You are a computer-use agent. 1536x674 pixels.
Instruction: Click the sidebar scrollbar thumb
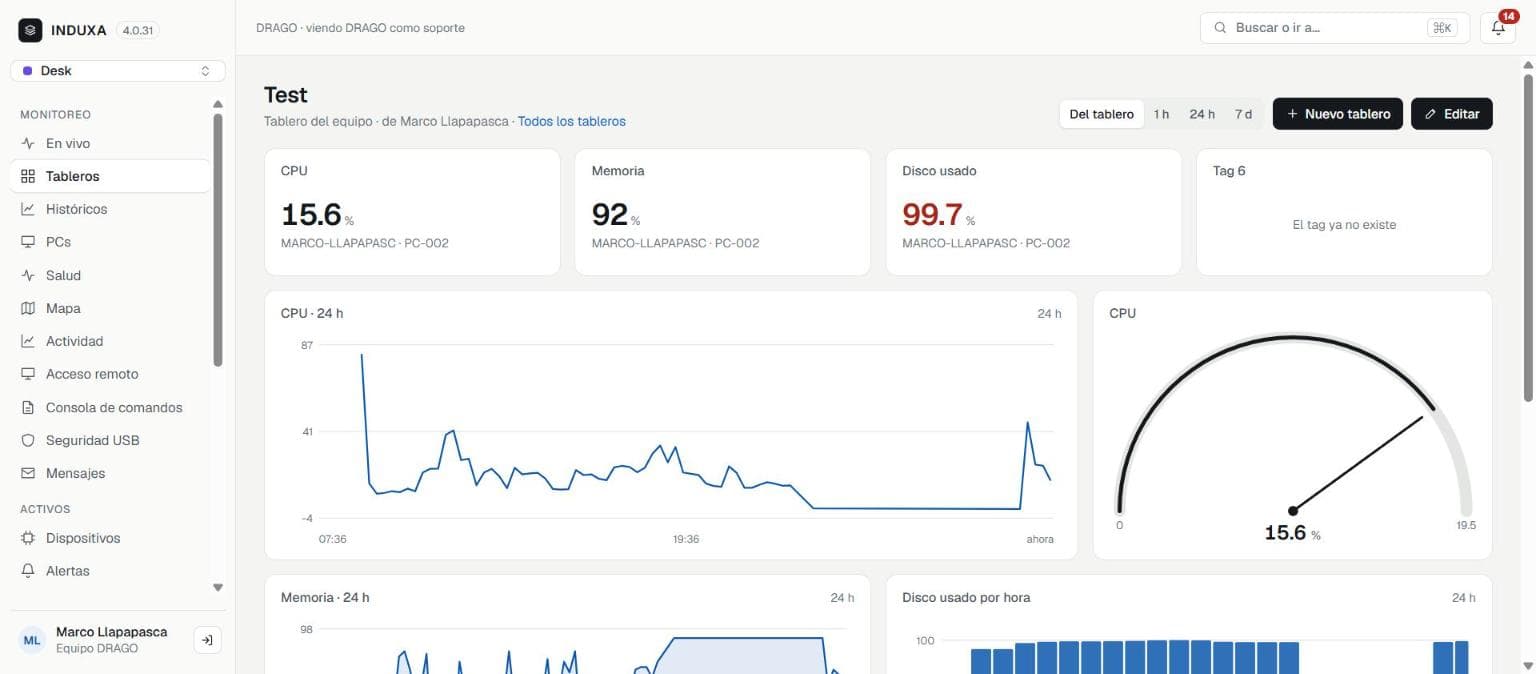coord(218,240)
